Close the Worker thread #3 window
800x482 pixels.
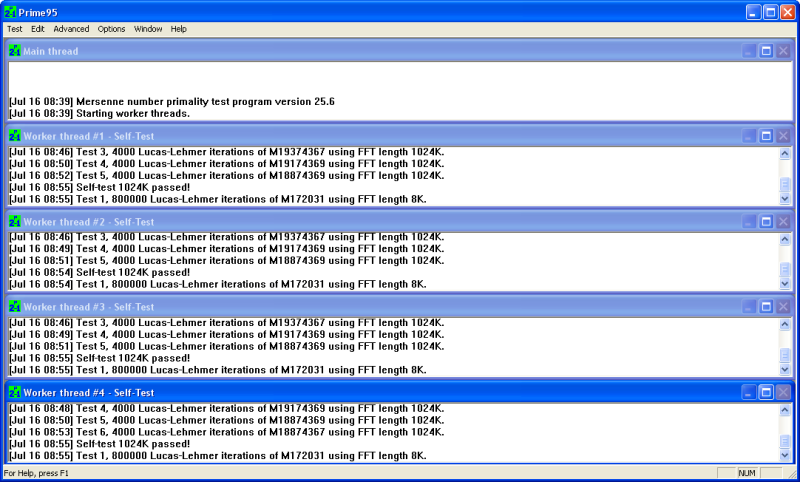(x=783, y=307)
